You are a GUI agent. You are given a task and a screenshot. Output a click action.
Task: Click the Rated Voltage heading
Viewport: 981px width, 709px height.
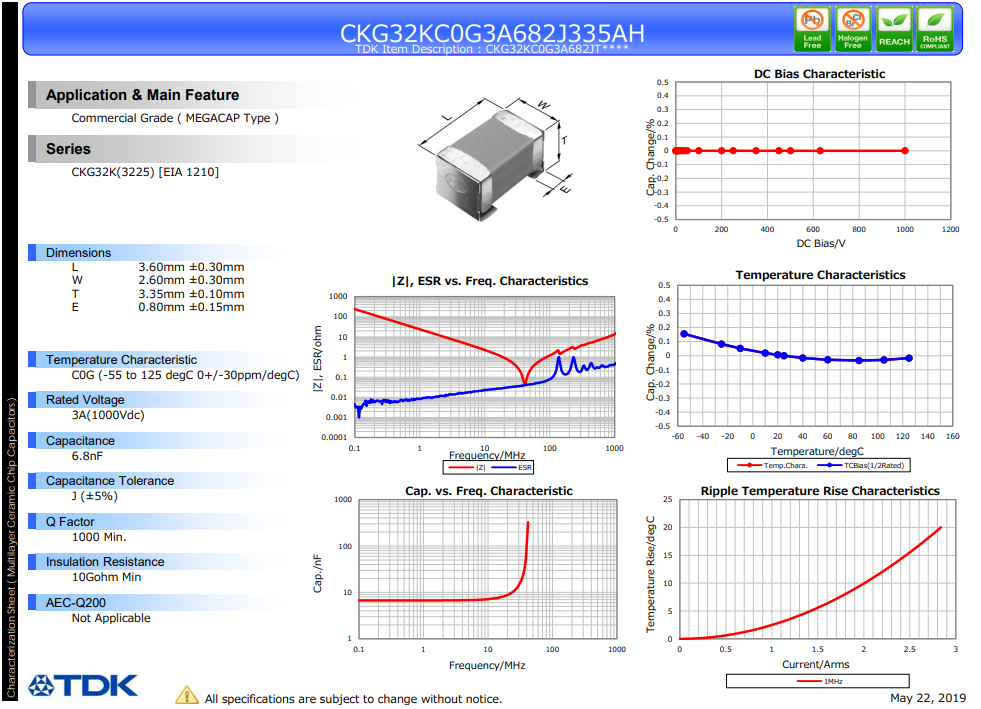click(x=85, y=400)
